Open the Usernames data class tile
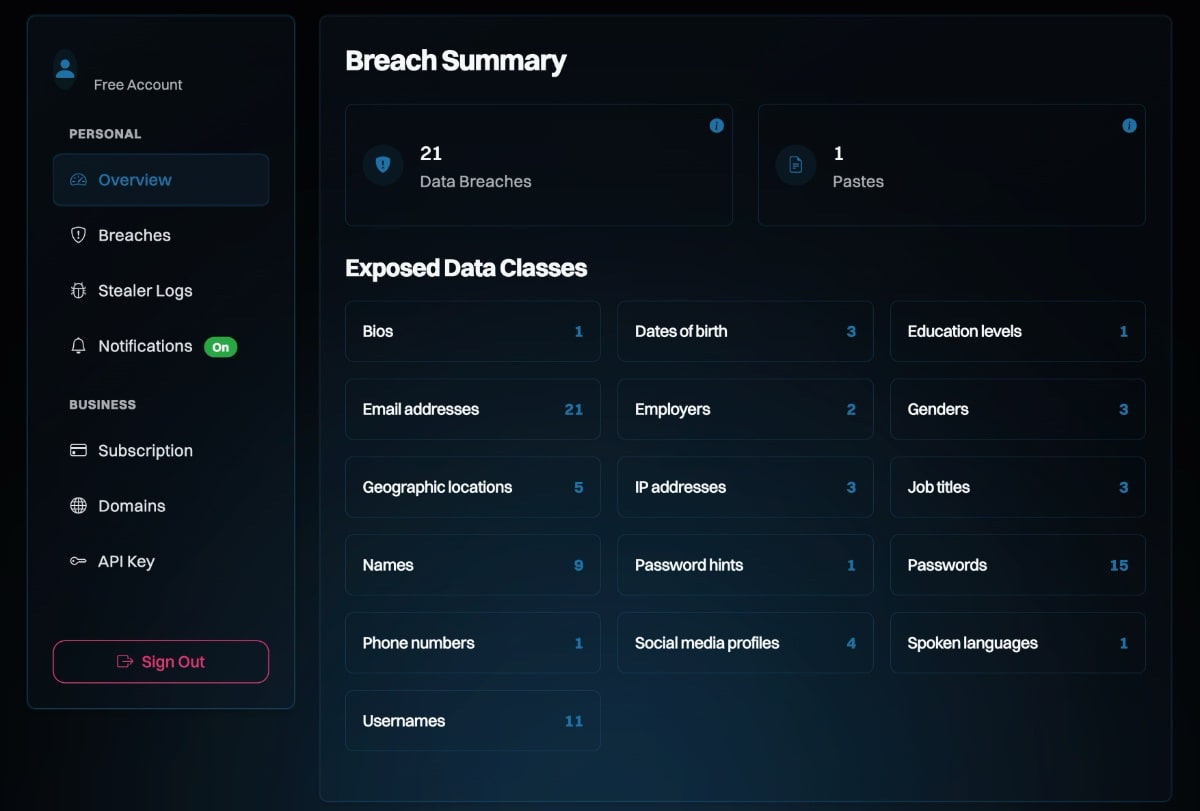1200x811 pixels. pyautogui.click(x=472, y=721)
